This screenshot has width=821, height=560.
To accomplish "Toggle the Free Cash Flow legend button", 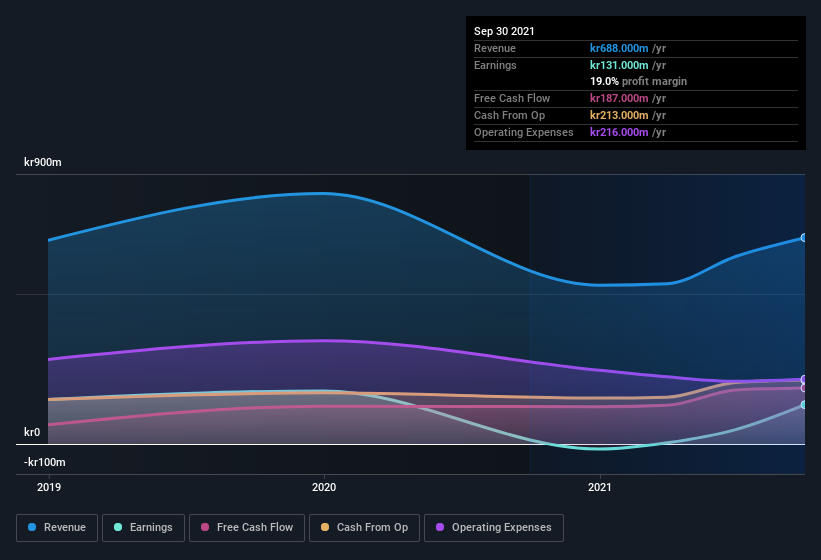I will pos(247,528).
